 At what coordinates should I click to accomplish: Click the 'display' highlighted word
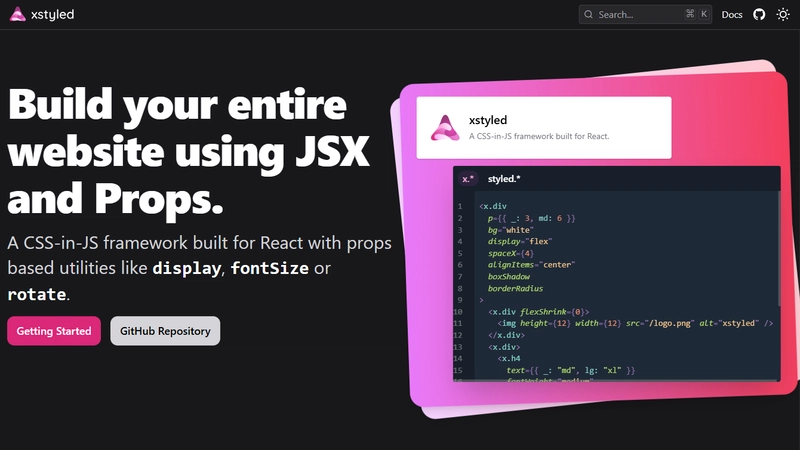(187, 268)
